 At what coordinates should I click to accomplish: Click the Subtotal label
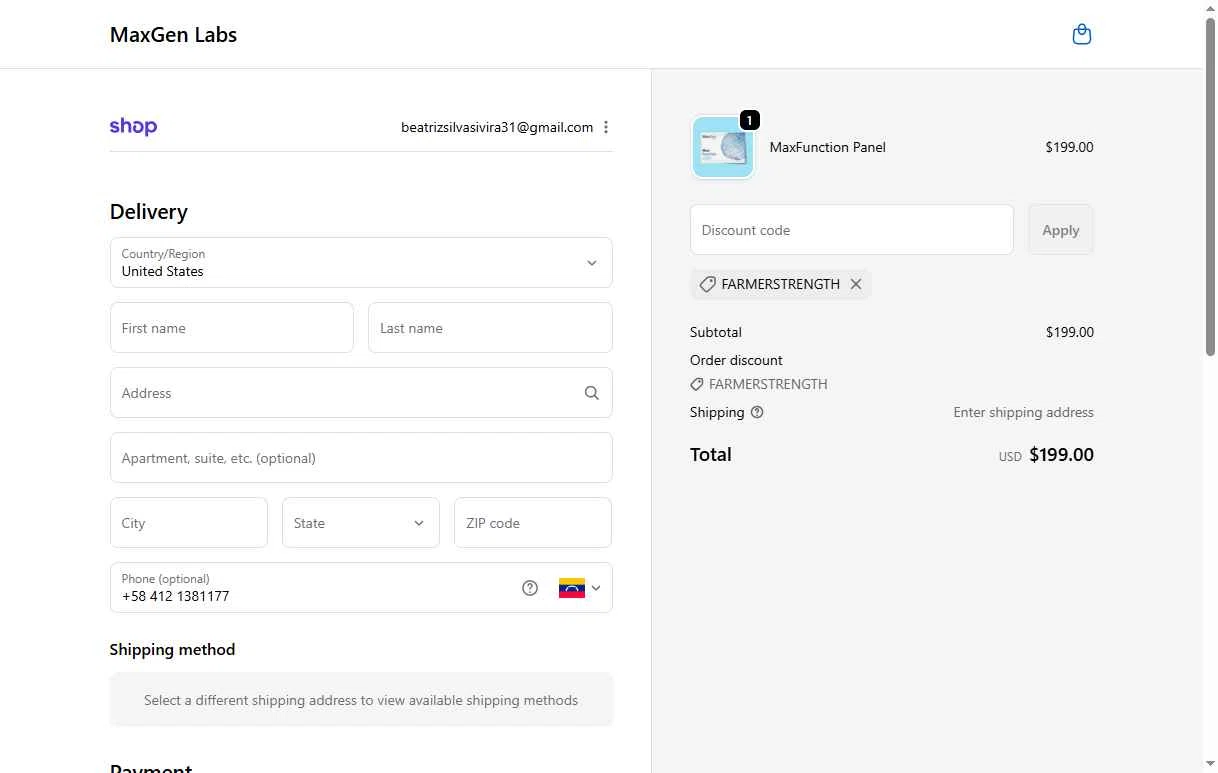(716, 332)
